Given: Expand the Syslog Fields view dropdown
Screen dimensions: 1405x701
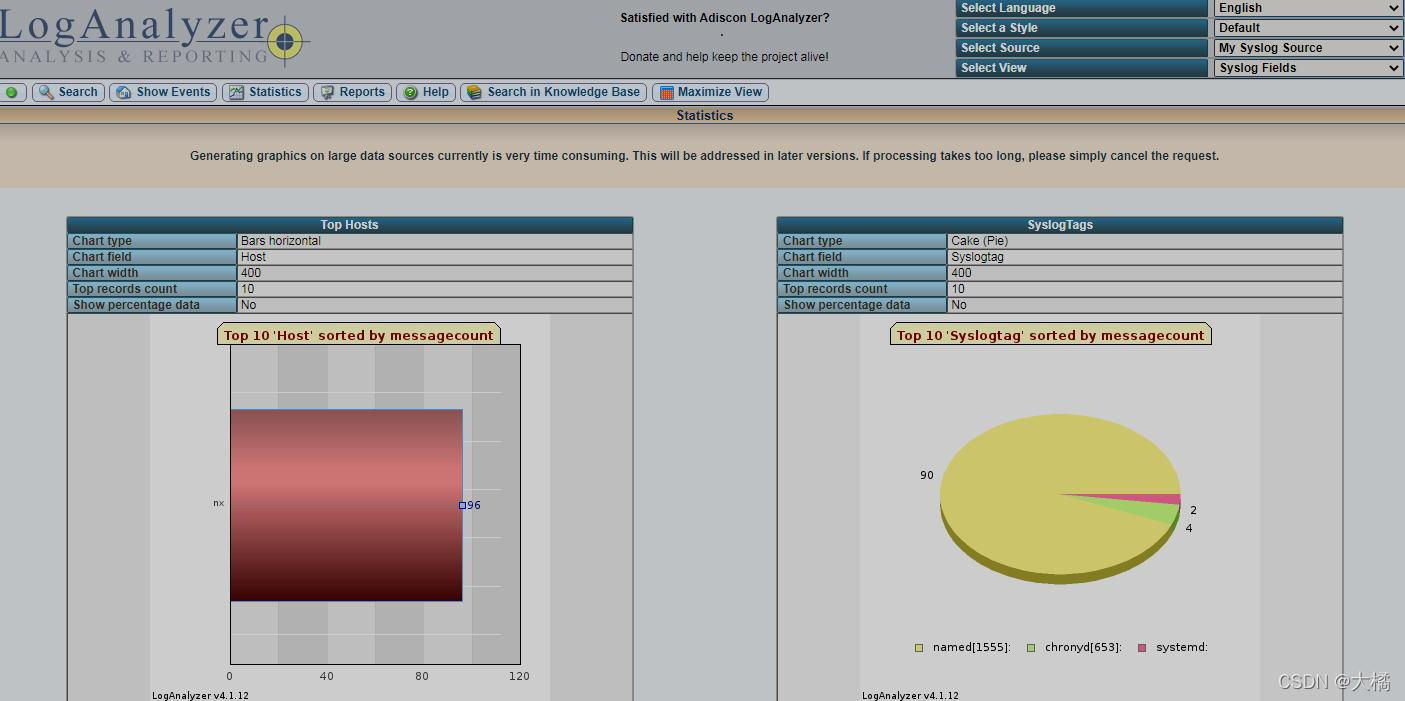Looking at the screenshot, I should click(1309, 68).
